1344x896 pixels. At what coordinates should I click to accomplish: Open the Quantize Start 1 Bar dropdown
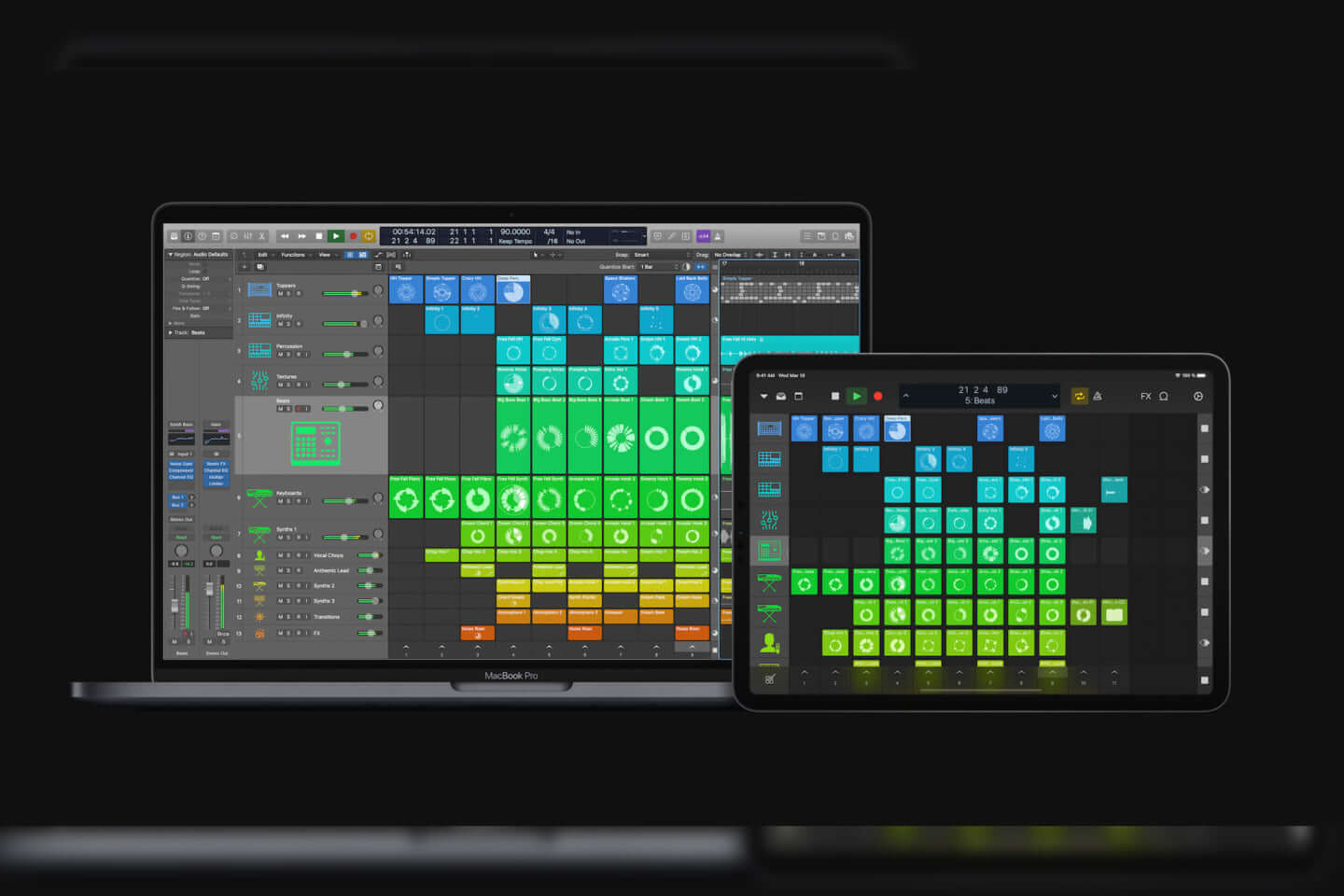tap(659, 267)
